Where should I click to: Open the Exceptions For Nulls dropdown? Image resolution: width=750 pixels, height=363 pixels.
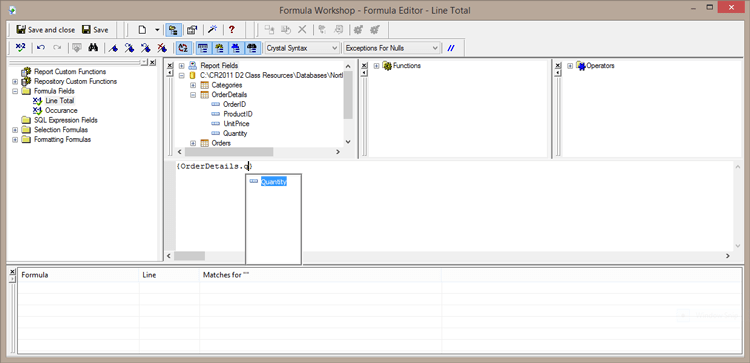coord(392,48)
